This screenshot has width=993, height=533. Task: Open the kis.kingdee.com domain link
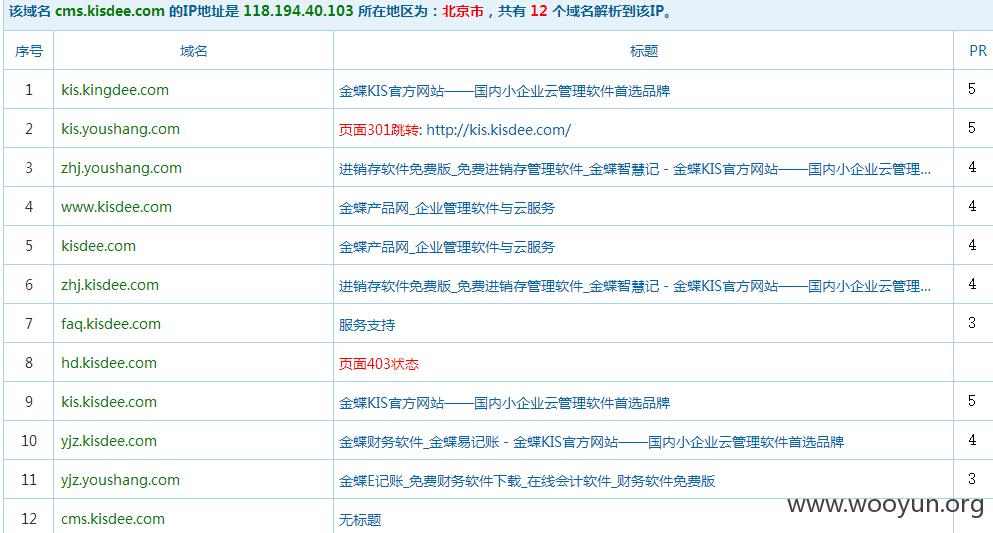click(x=115, y=90)
